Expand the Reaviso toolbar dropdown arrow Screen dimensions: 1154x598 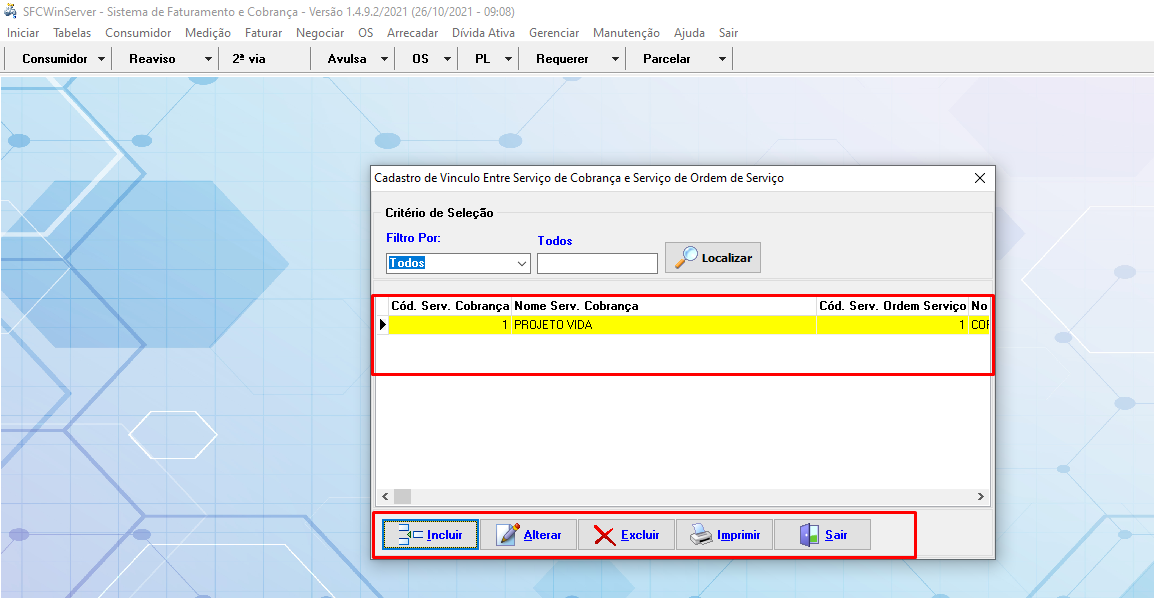pos(208,59)
